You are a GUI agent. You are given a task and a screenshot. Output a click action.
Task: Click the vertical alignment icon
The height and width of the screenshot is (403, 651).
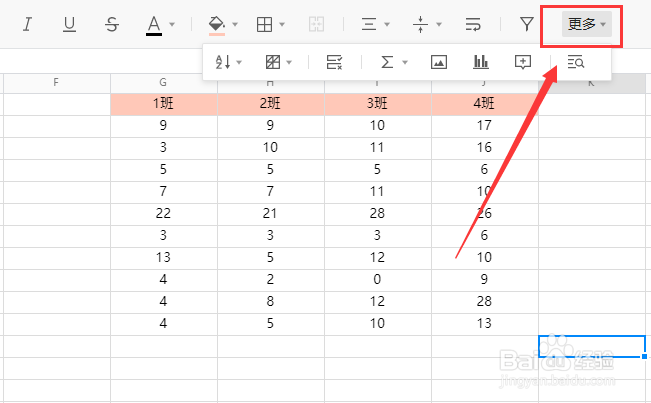tap(420, 24)
